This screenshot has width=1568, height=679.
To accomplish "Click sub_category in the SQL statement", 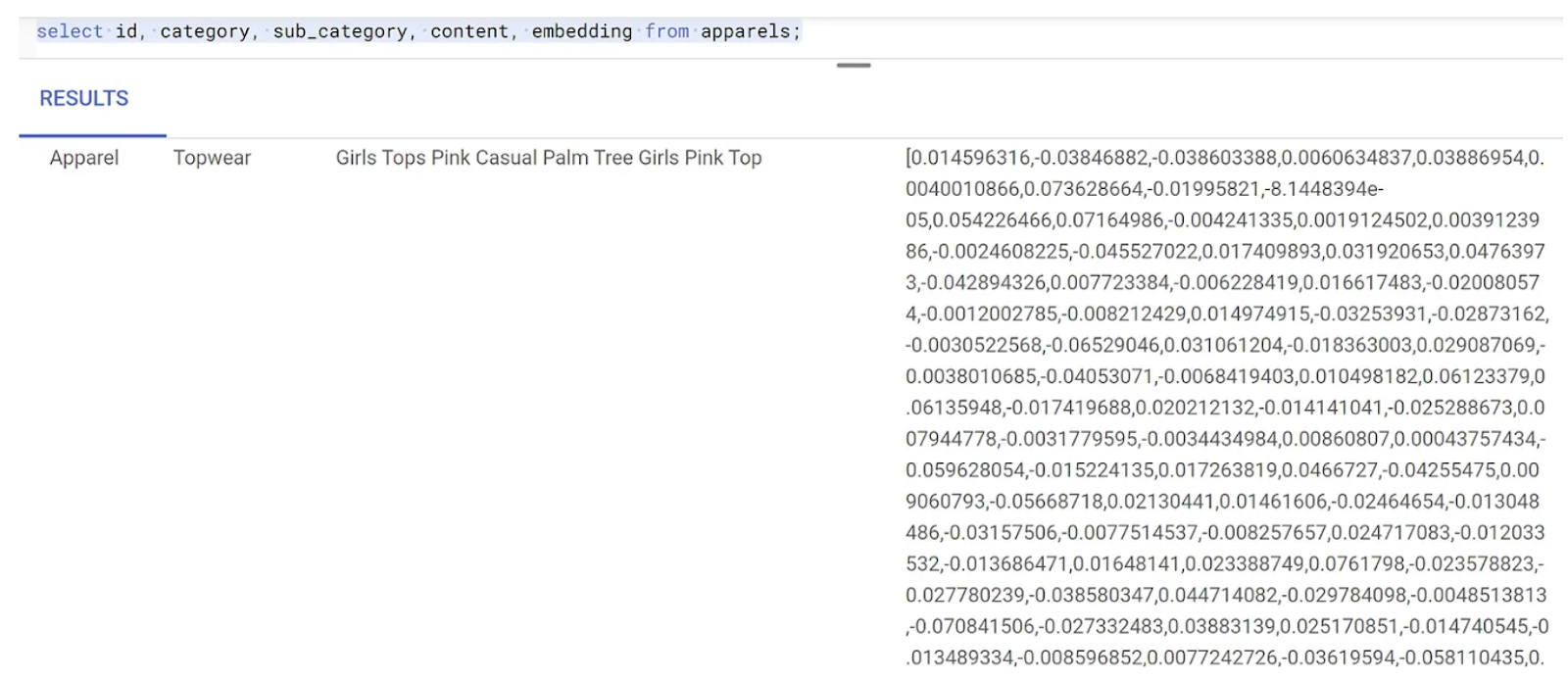I will (340, 31).
